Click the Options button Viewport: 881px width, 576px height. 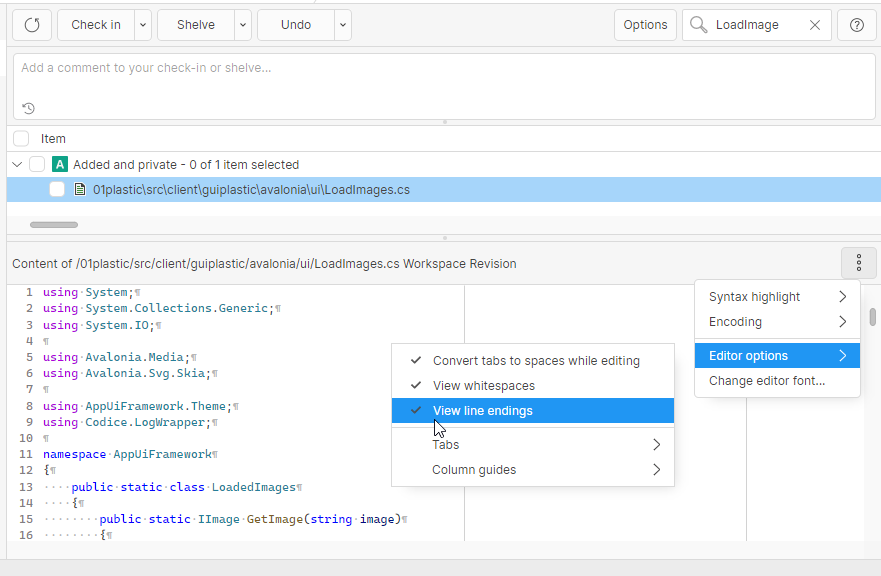pyautogui.click(x=645, y=24)
